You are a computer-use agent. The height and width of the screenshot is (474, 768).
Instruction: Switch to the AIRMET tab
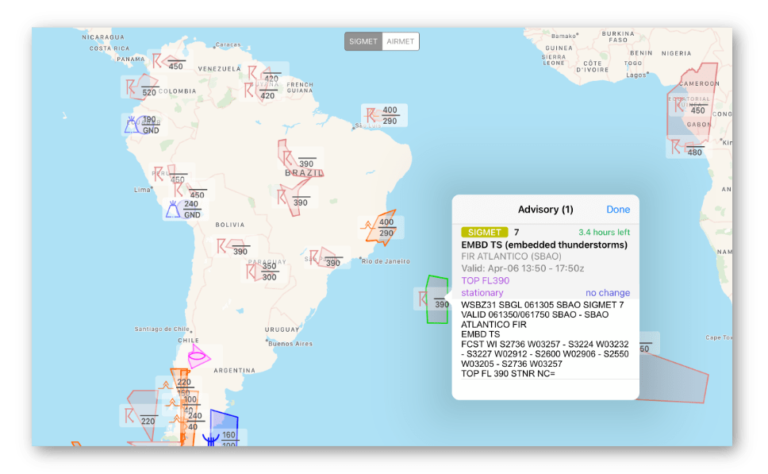pyautogui.click(x=400, y=41)
